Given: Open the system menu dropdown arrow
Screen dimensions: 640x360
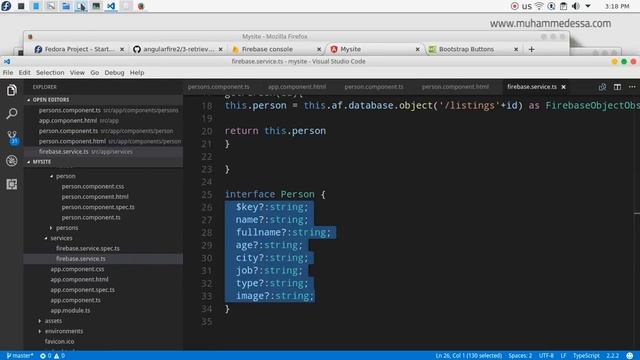Looking at the screenshot, I should [588, 6].
